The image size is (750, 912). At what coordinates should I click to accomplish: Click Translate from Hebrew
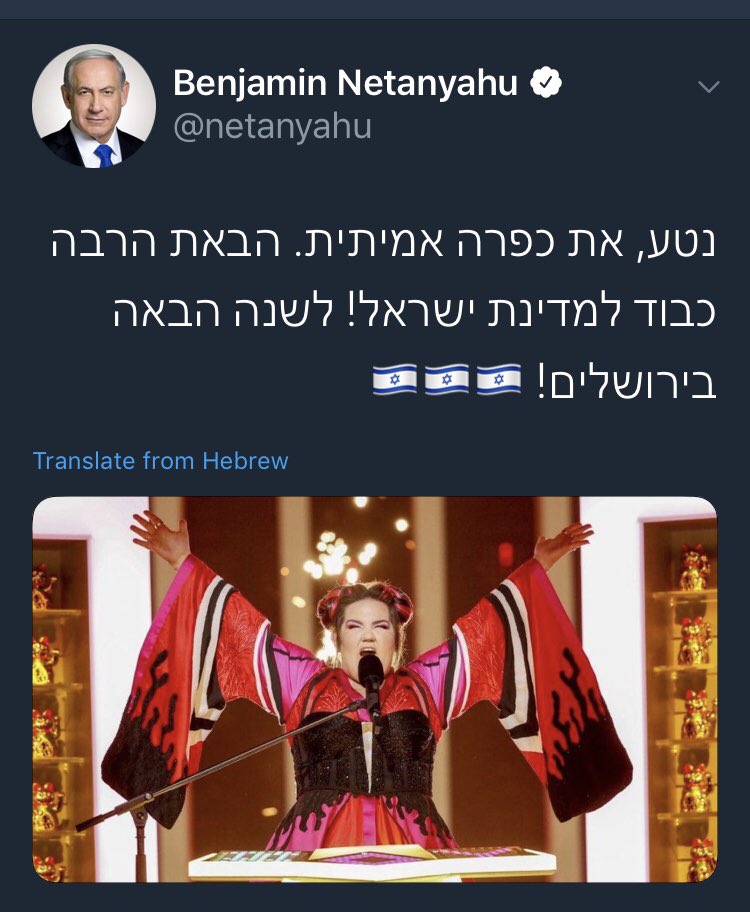click(x=161, y=461)
